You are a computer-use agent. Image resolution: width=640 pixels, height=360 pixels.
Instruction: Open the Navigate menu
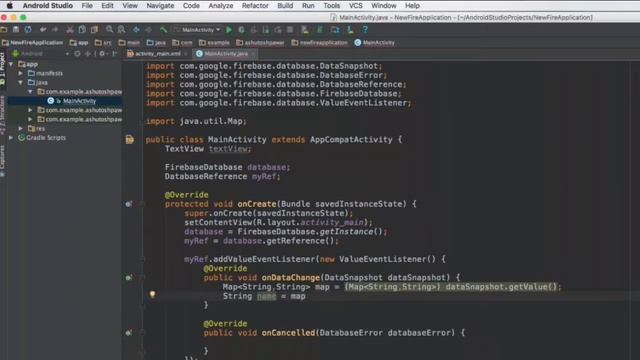tap(160, 6)
